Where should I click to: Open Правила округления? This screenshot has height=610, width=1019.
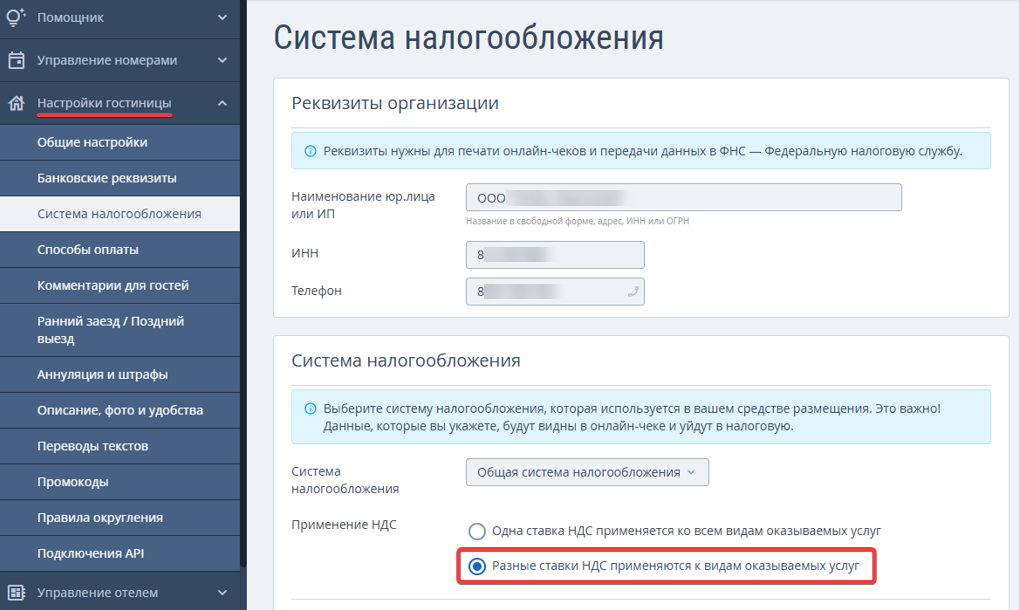point(120,517)
